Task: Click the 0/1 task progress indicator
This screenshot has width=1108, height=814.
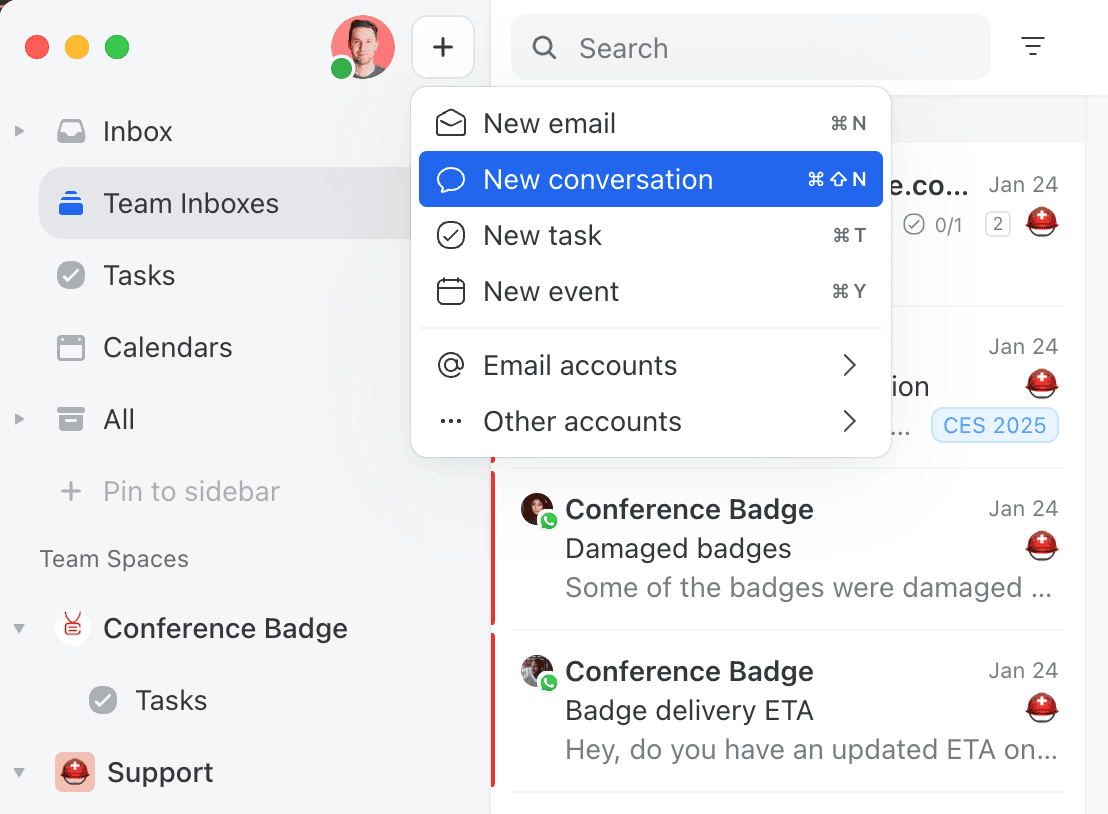Action: pos(933,225)
